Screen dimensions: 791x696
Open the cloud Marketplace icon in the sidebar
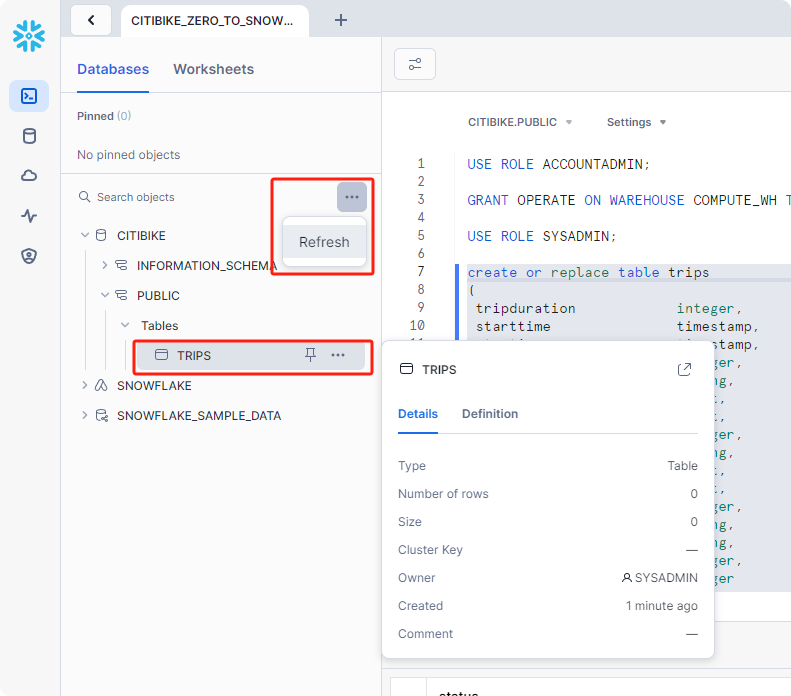click(29, 176)
